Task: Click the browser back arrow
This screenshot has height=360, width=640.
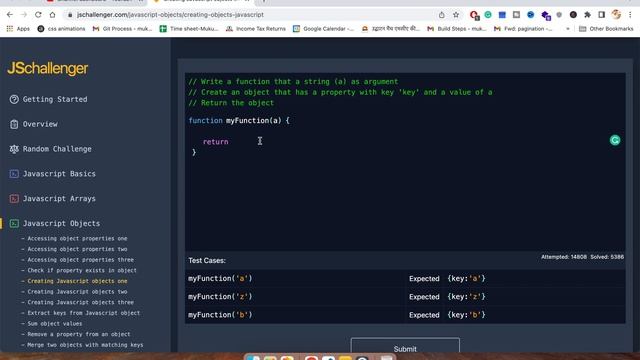Action: point(10,15)
